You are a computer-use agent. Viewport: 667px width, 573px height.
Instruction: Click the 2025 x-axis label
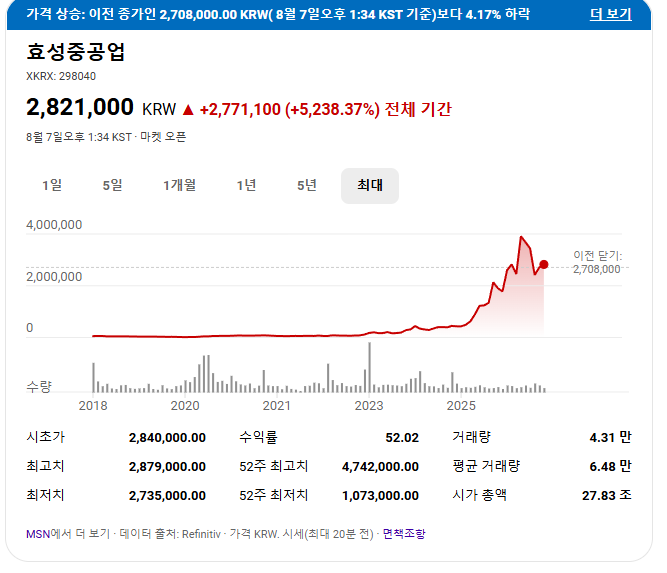pos(461,406)
